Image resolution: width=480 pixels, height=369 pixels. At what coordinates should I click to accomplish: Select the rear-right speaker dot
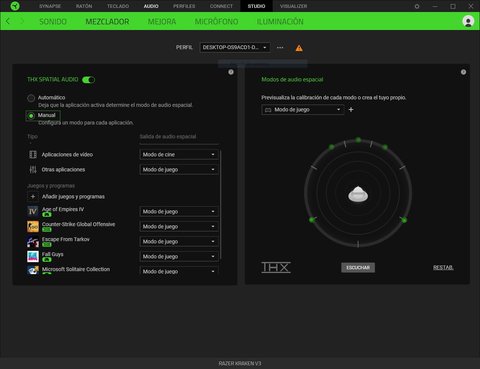pyautogui.click(x=404, y=220)
